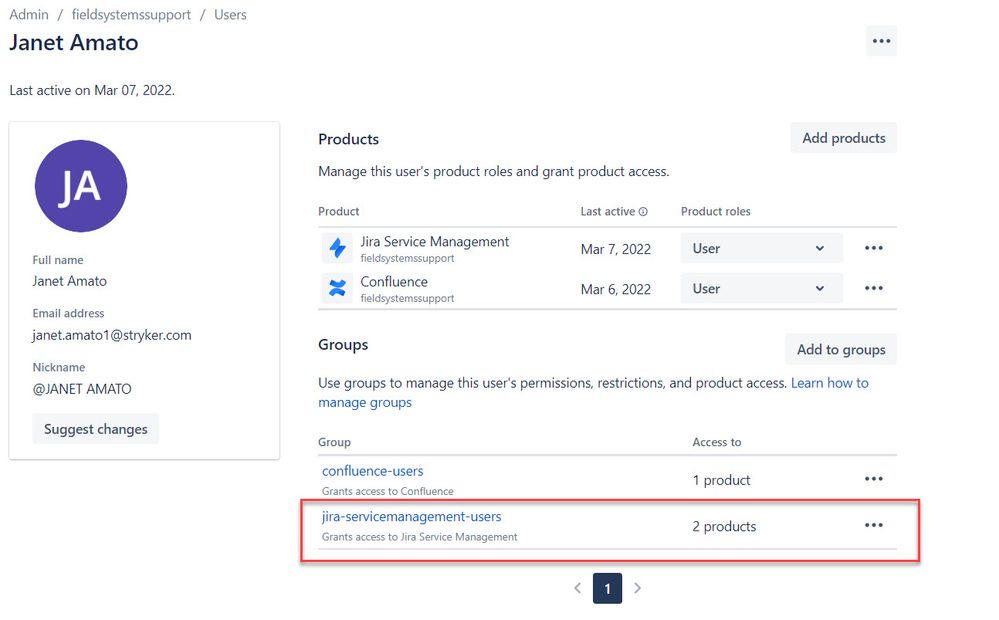Open more options for confluence-users group
This screenshot has height=620, width=999.
pos(873,479)
